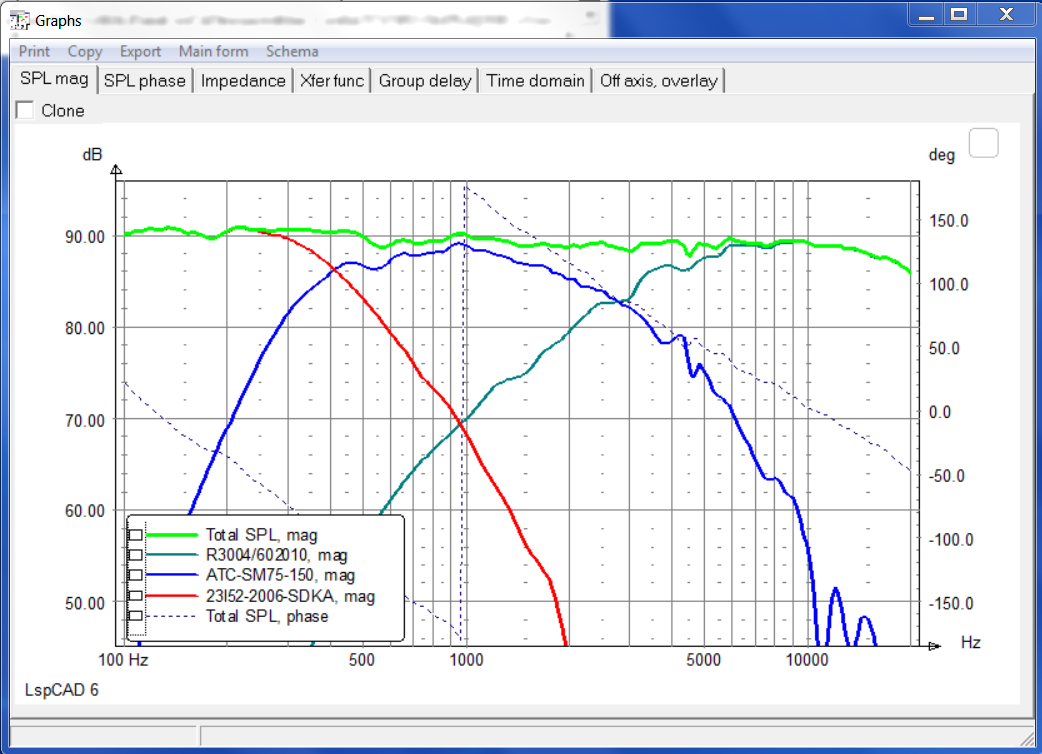The width and height of the screenshot is (1042, 754).
Task: Toggle the R3004/602010 mag legend checkbox
Action: [x=135, y=555]
